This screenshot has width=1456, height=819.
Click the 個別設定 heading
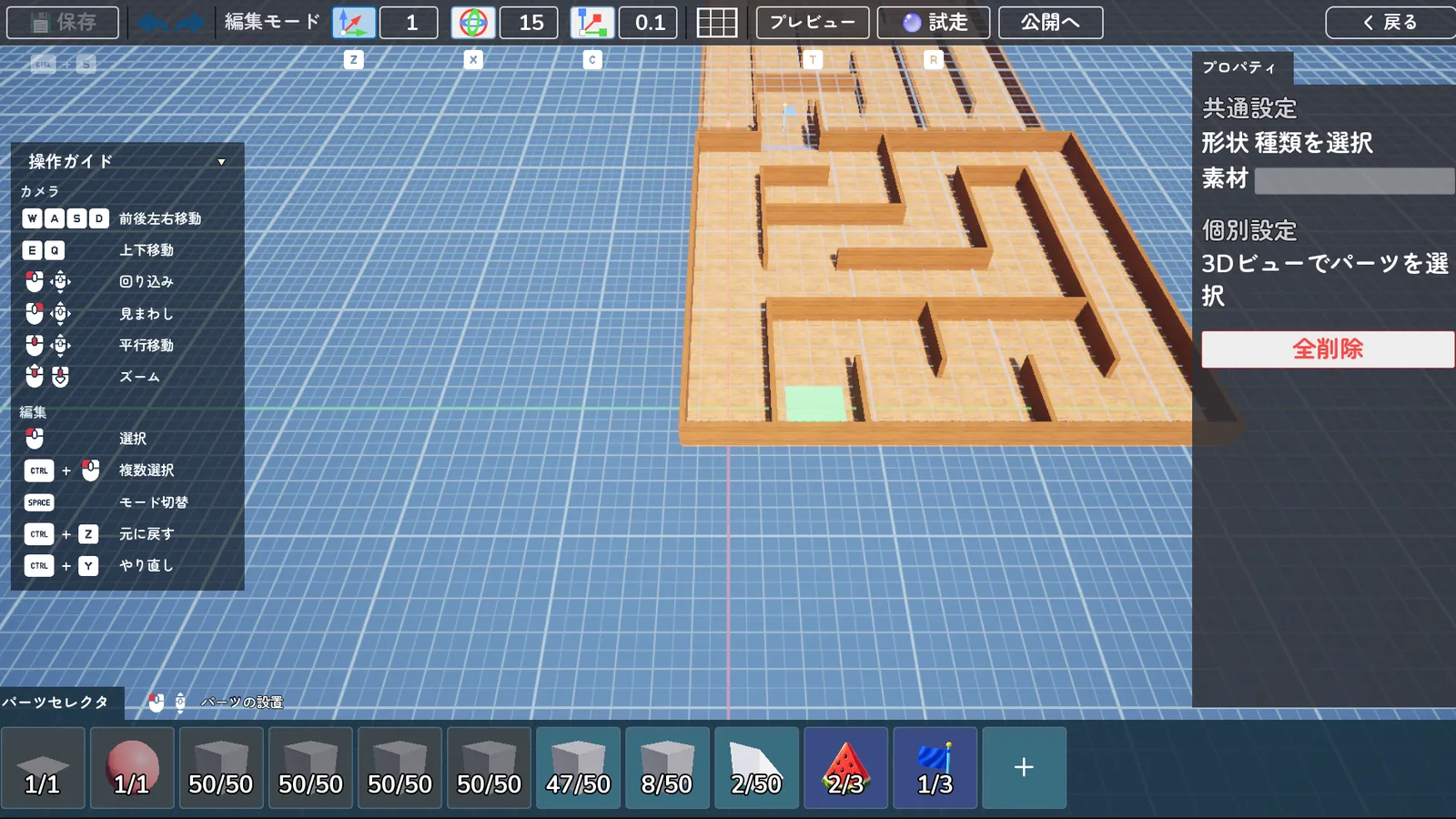click(1249, 230)
